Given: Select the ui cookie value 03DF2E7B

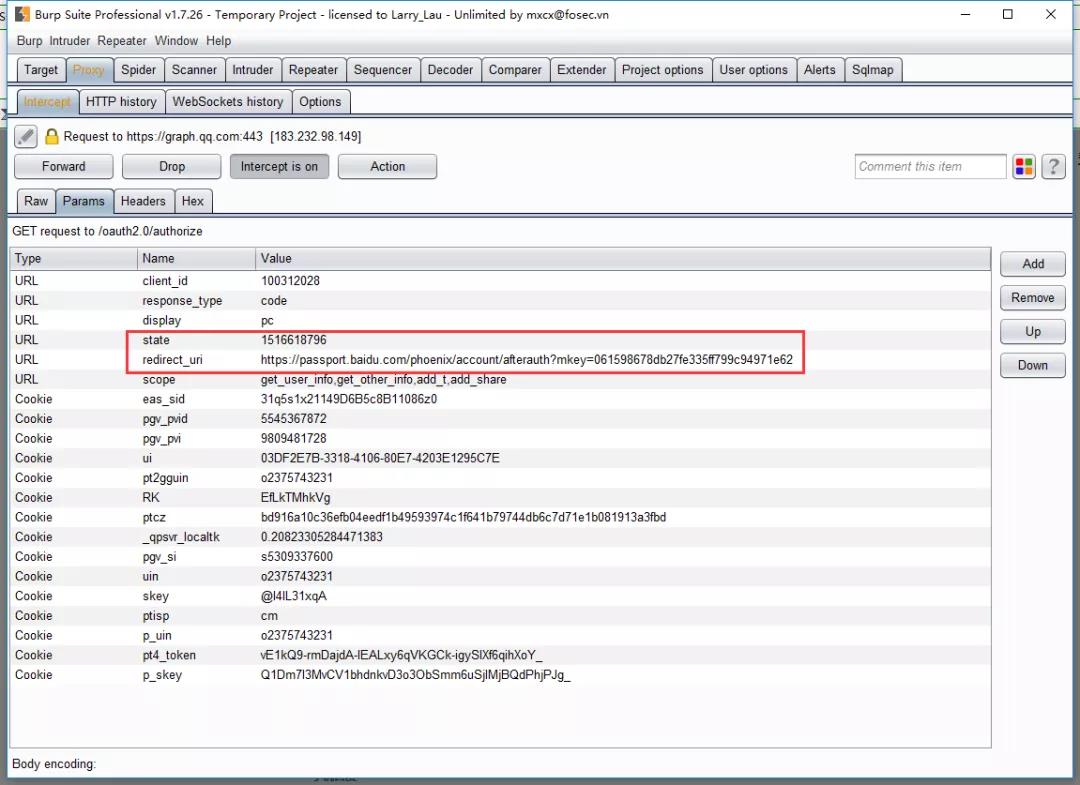Looking at the screenshot, I should pos(380,458).
